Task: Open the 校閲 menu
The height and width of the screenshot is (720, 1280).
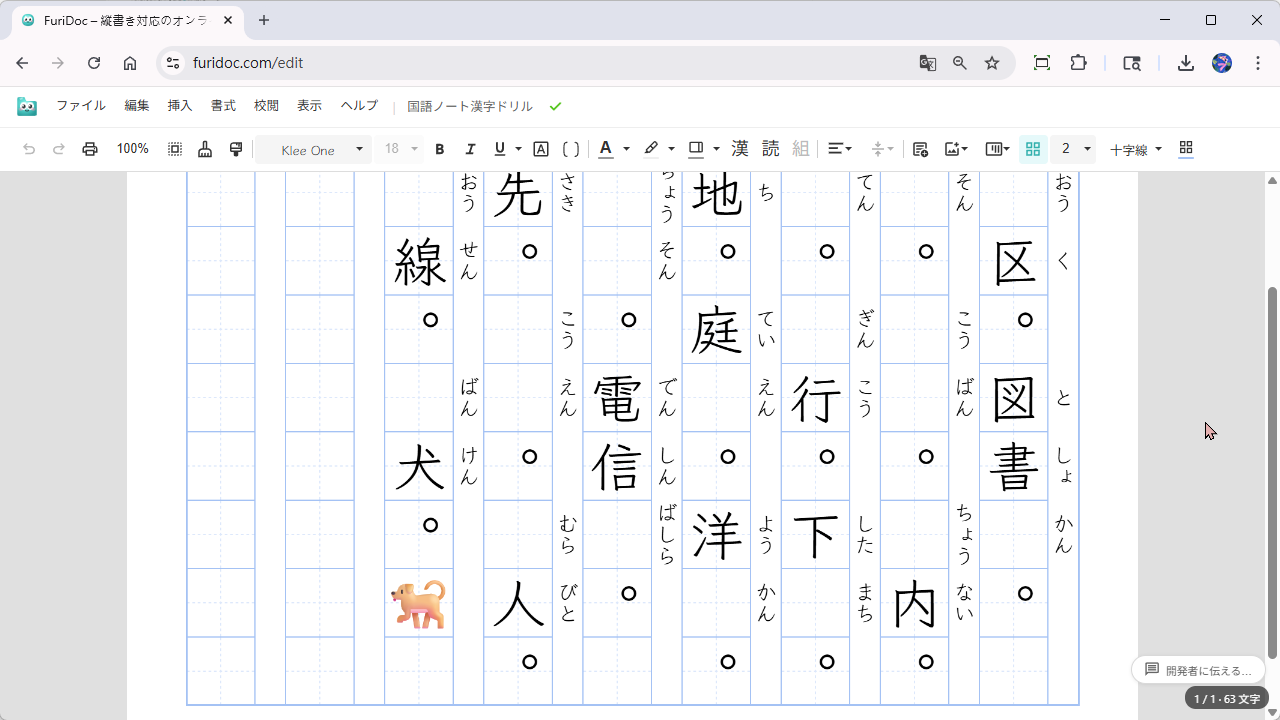Action: (x=266, y=106)
